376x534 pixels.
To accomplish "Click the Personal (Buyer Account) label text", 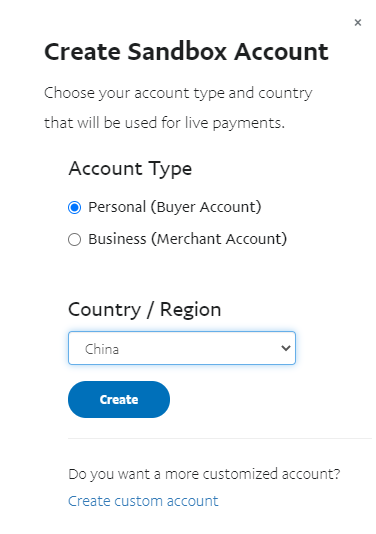I will (175, 207).
